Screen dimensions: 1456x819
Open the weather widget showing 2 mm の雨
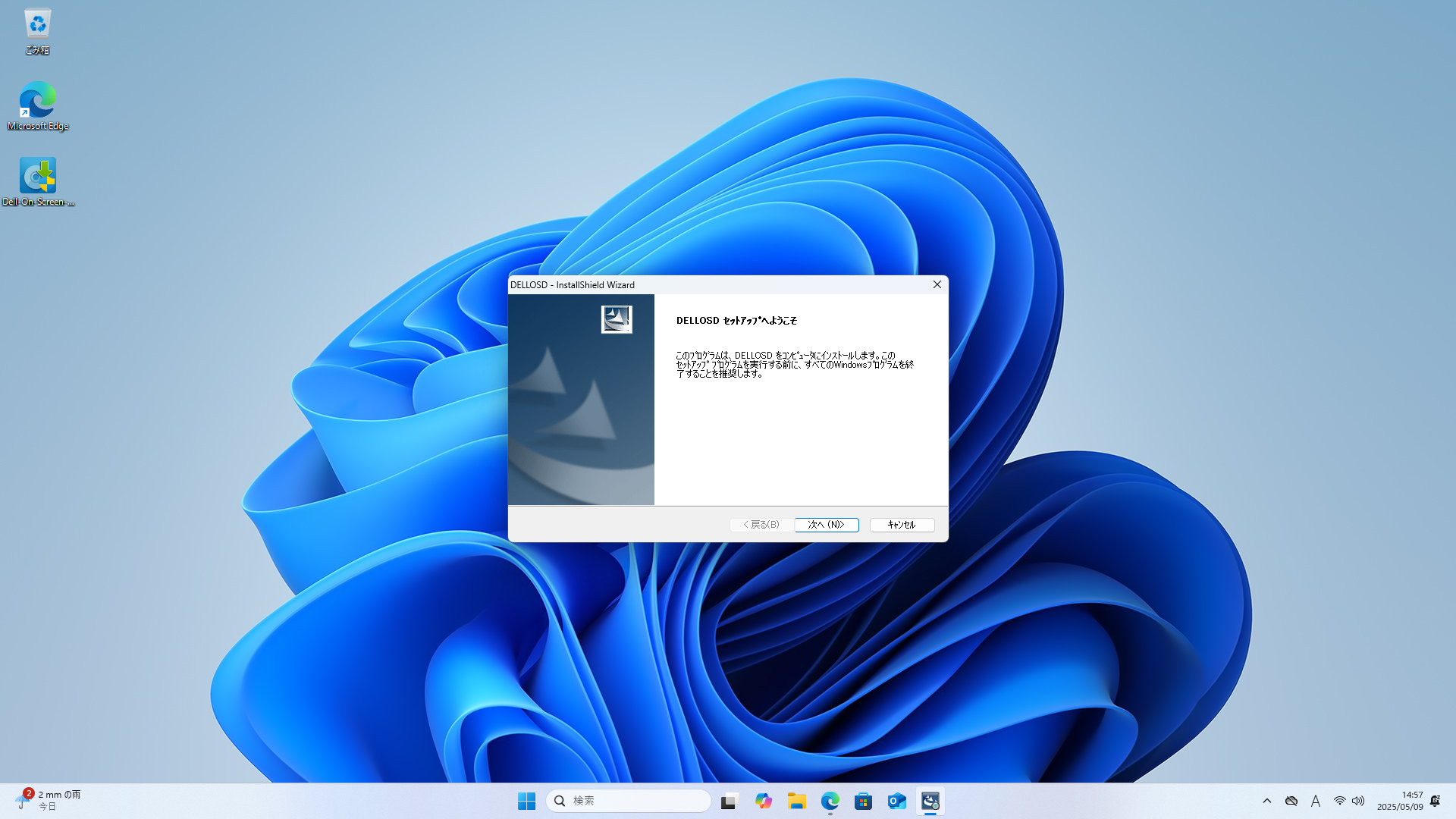click(49, 800)
